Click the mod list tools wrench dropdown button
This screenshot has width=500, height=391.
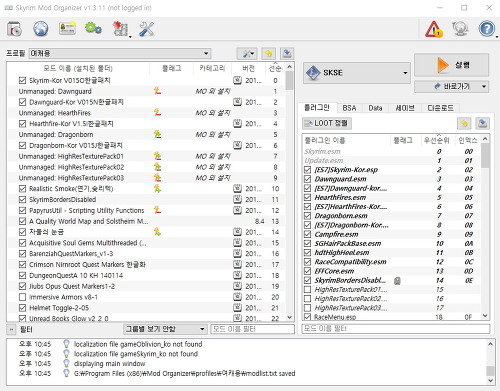tap(247, 53)
